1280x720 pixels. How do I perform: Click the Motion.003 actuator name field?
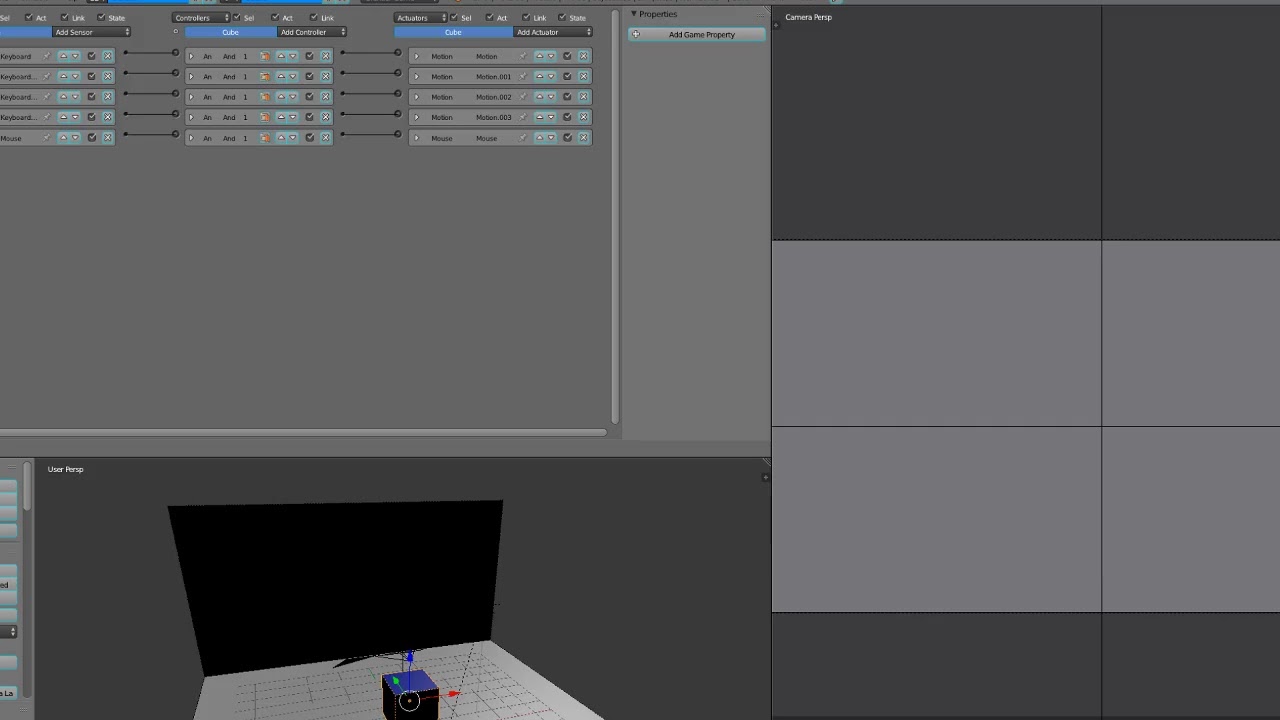coord(494,117)
